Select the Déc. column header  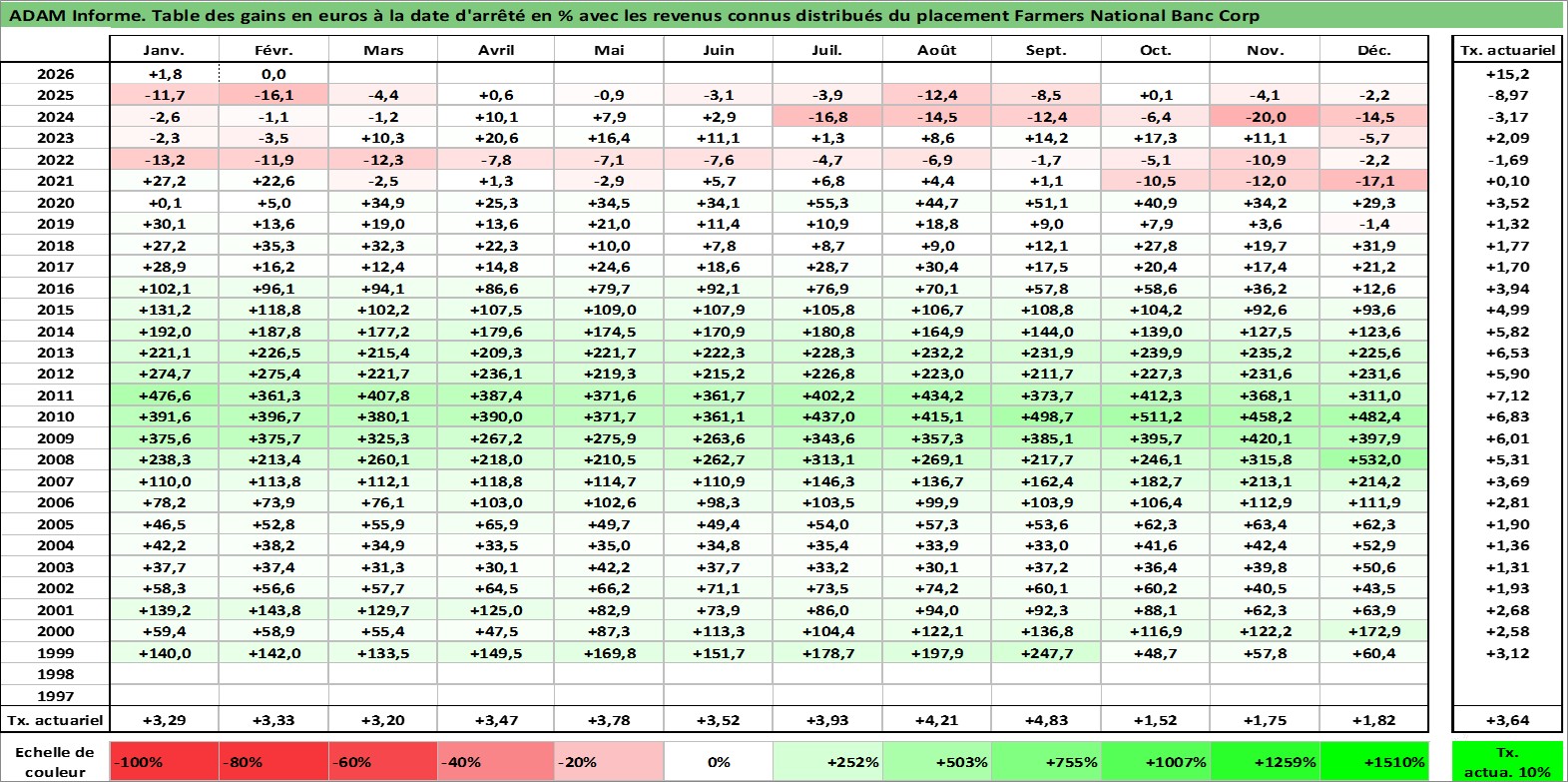[1373, 50]
